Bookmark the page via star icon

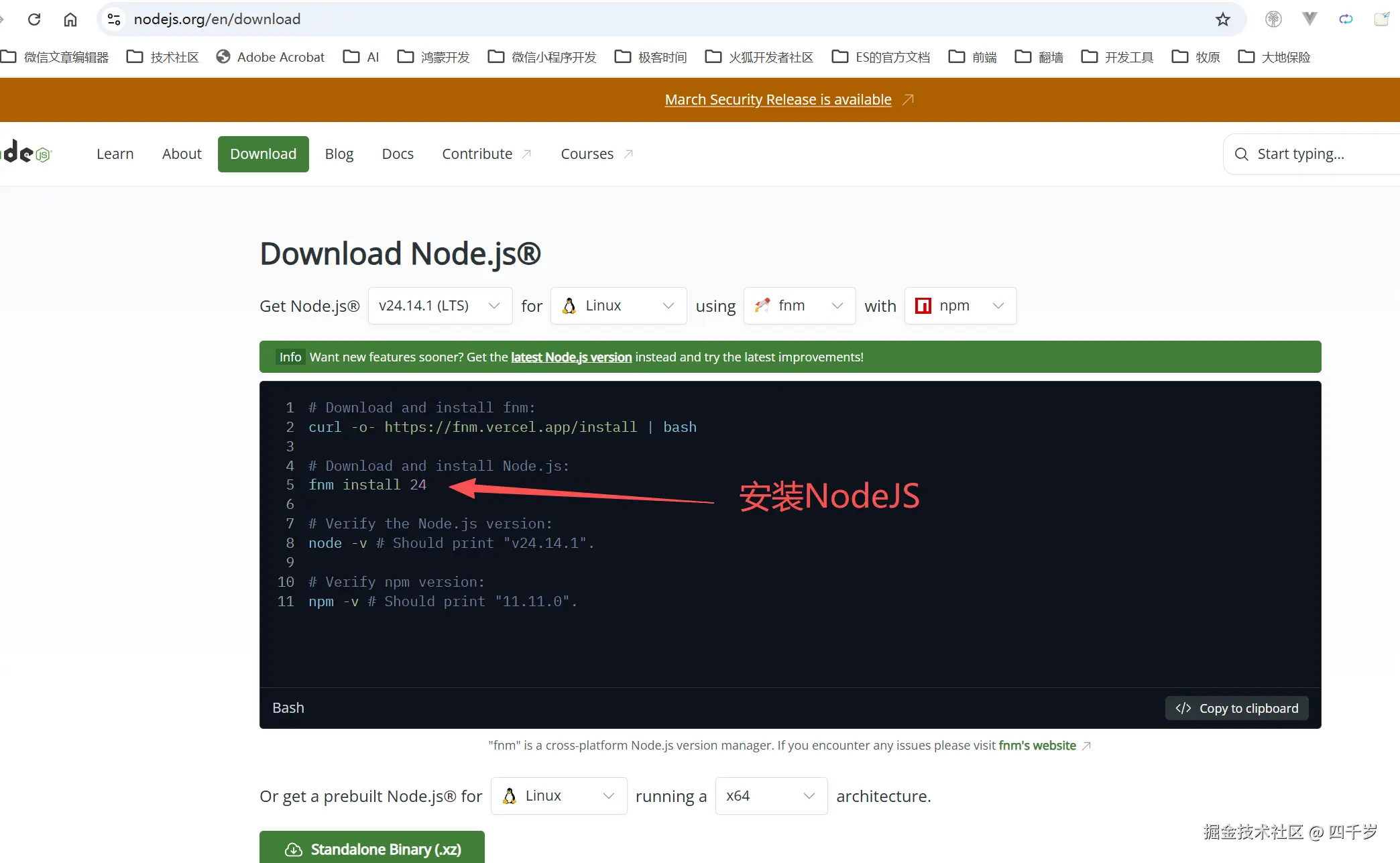pyautogui.click(x=1222, y=19)
